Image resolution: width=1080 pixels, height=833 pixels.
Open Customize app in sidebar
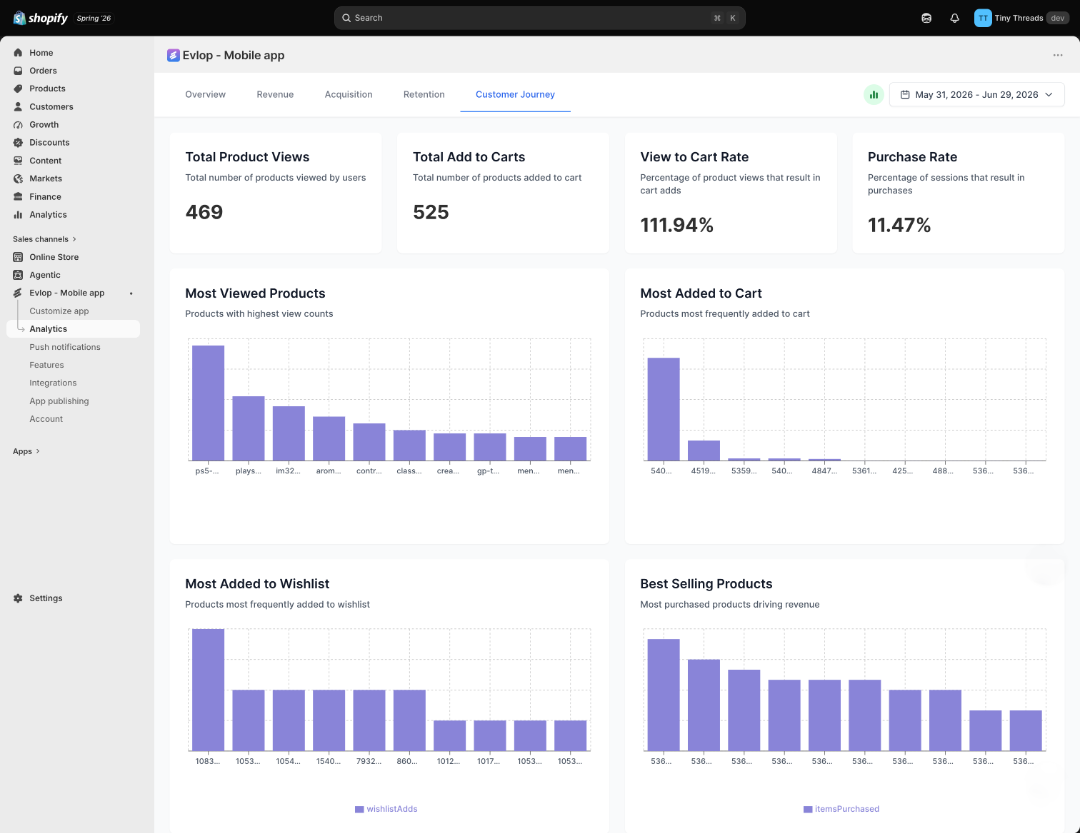click(x=59, y=311)
